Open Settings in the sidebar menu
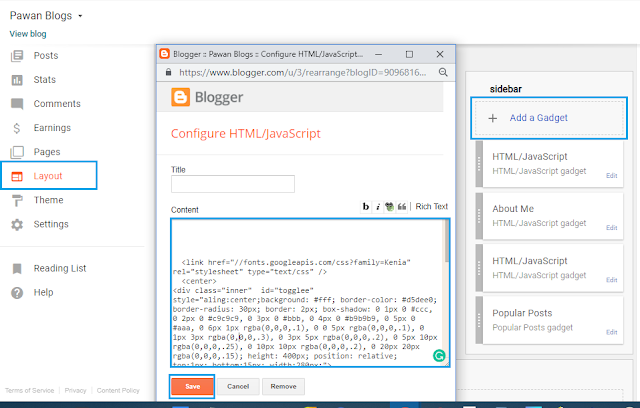The width and height of the screenshot is (640, 408). (x=51, y=224)
